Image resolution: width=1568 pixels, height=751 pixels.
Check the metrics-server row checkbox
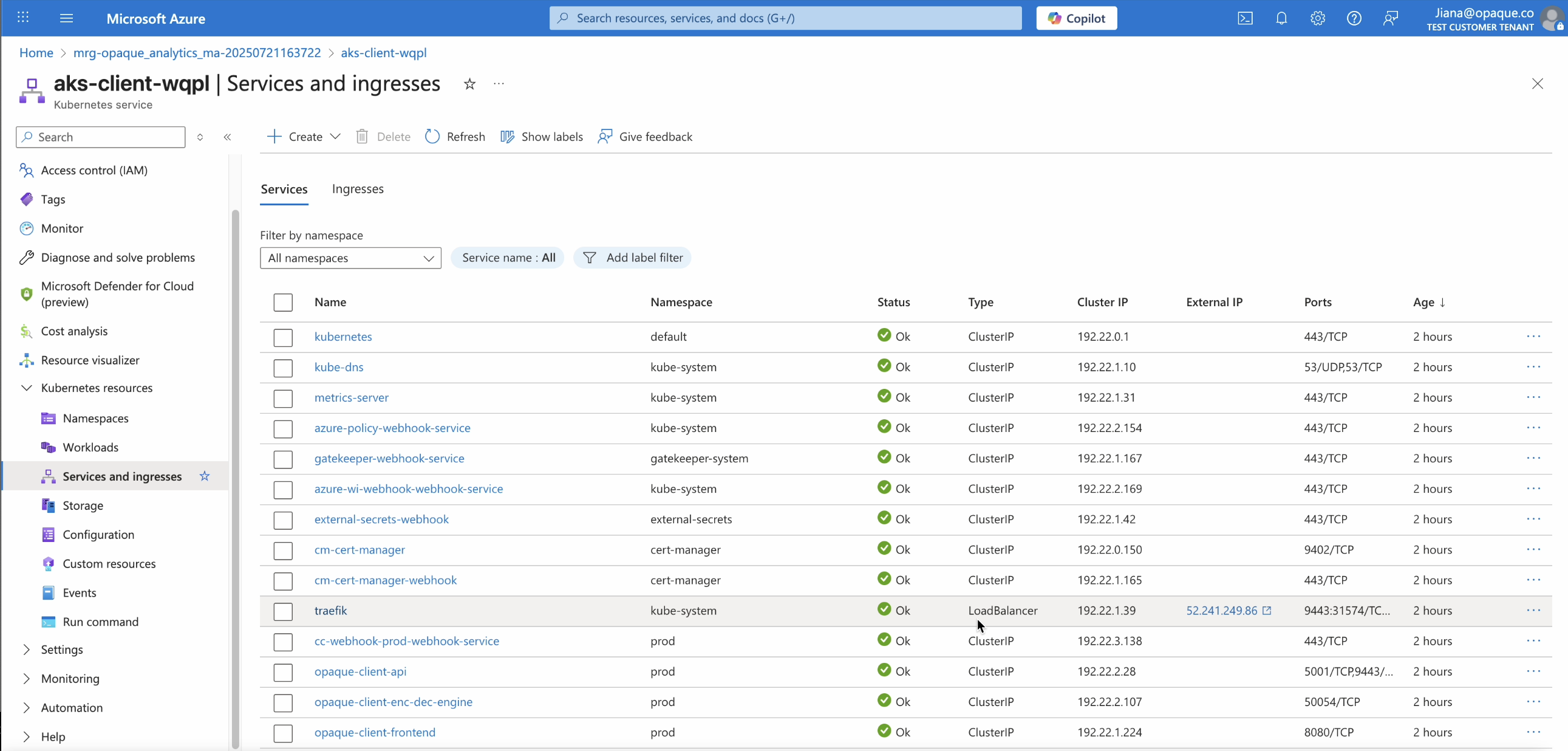click(283, 399)
